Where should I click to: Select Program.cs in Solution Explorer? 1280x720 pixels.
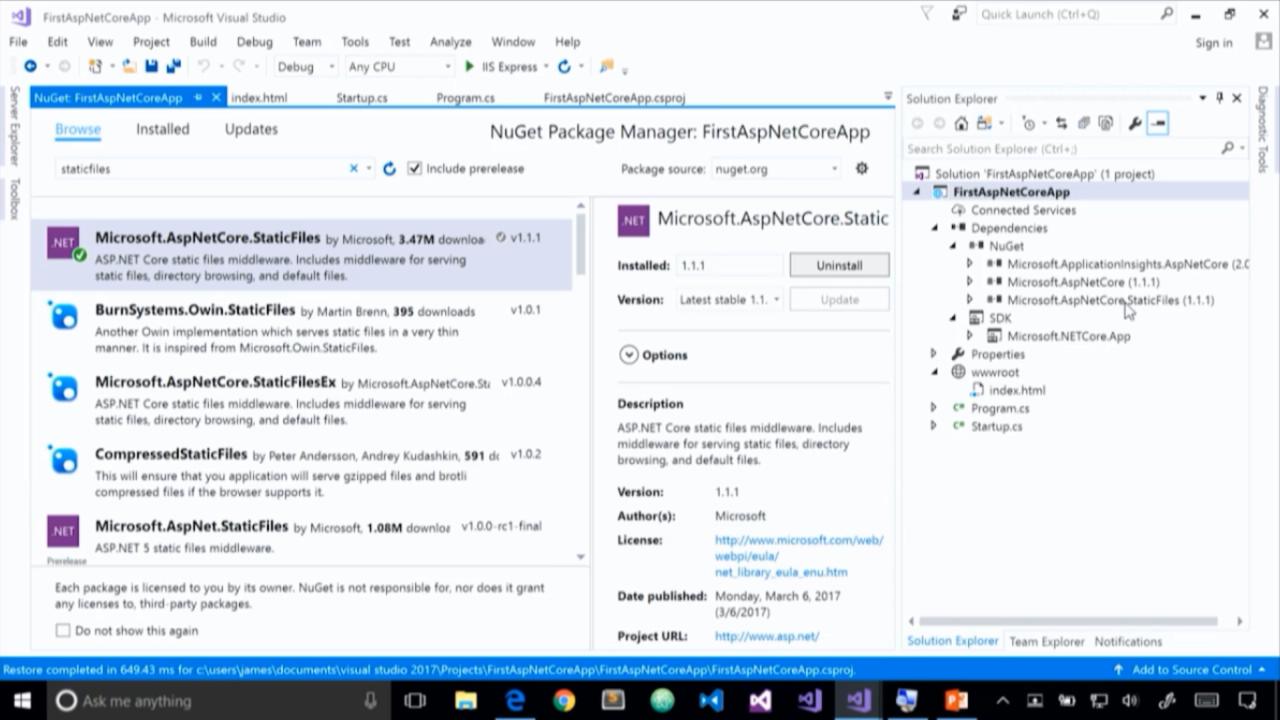click(1000, 408)
